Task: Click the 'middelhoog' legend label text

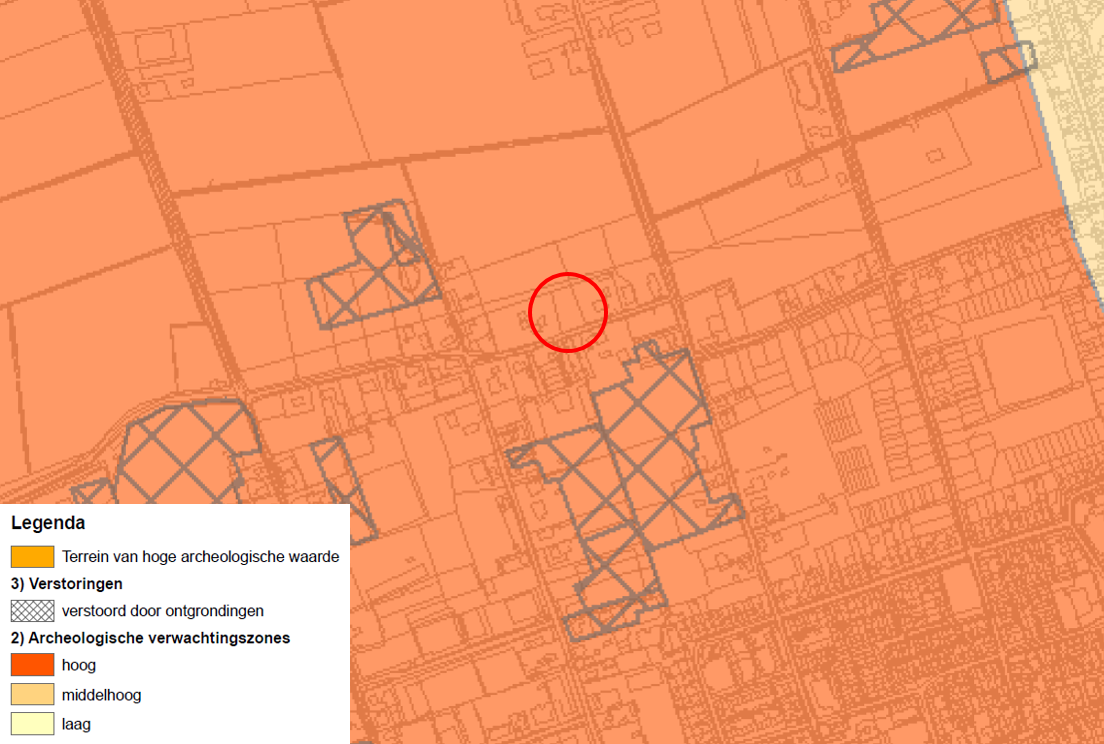Action: click(x=101, y=694)
